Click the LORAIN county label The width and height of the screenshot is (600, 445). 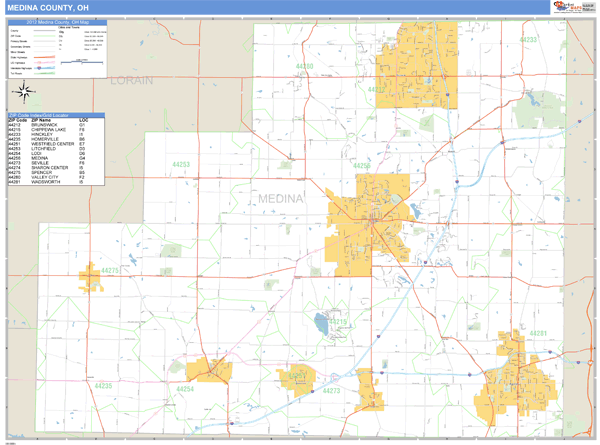click(x=133, y=78)
